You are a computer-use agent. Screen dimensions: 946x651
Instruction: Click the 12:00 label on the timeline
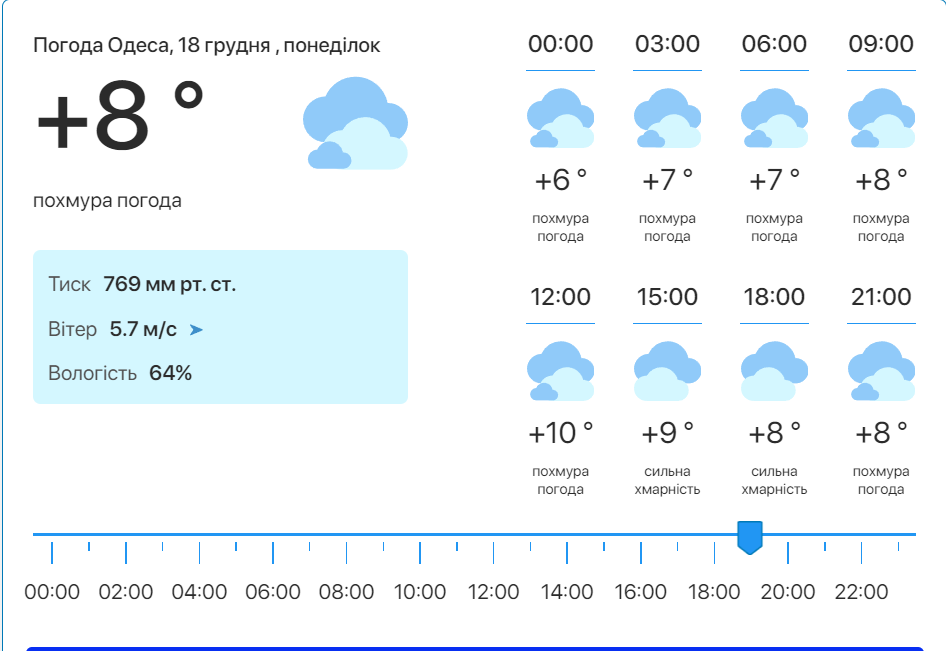tap(493, 592)
